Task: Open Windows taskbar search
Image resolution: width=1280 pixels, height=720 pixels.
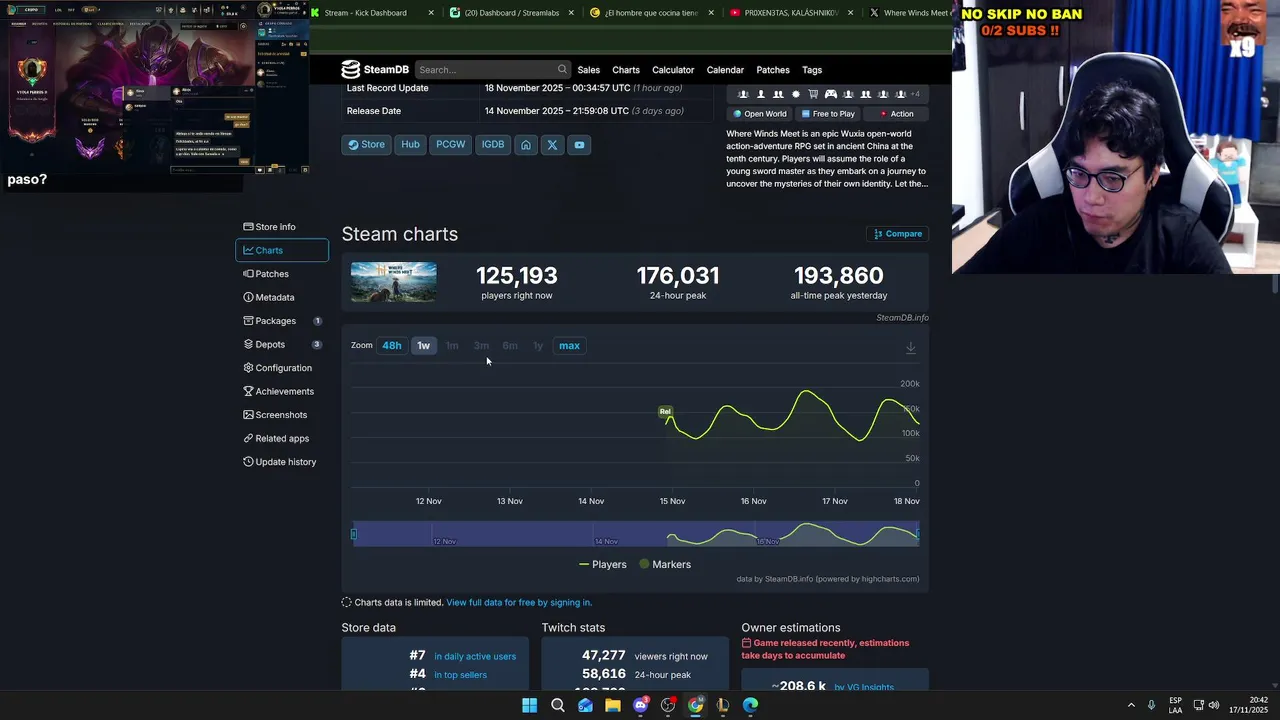Action: (558, 705)
